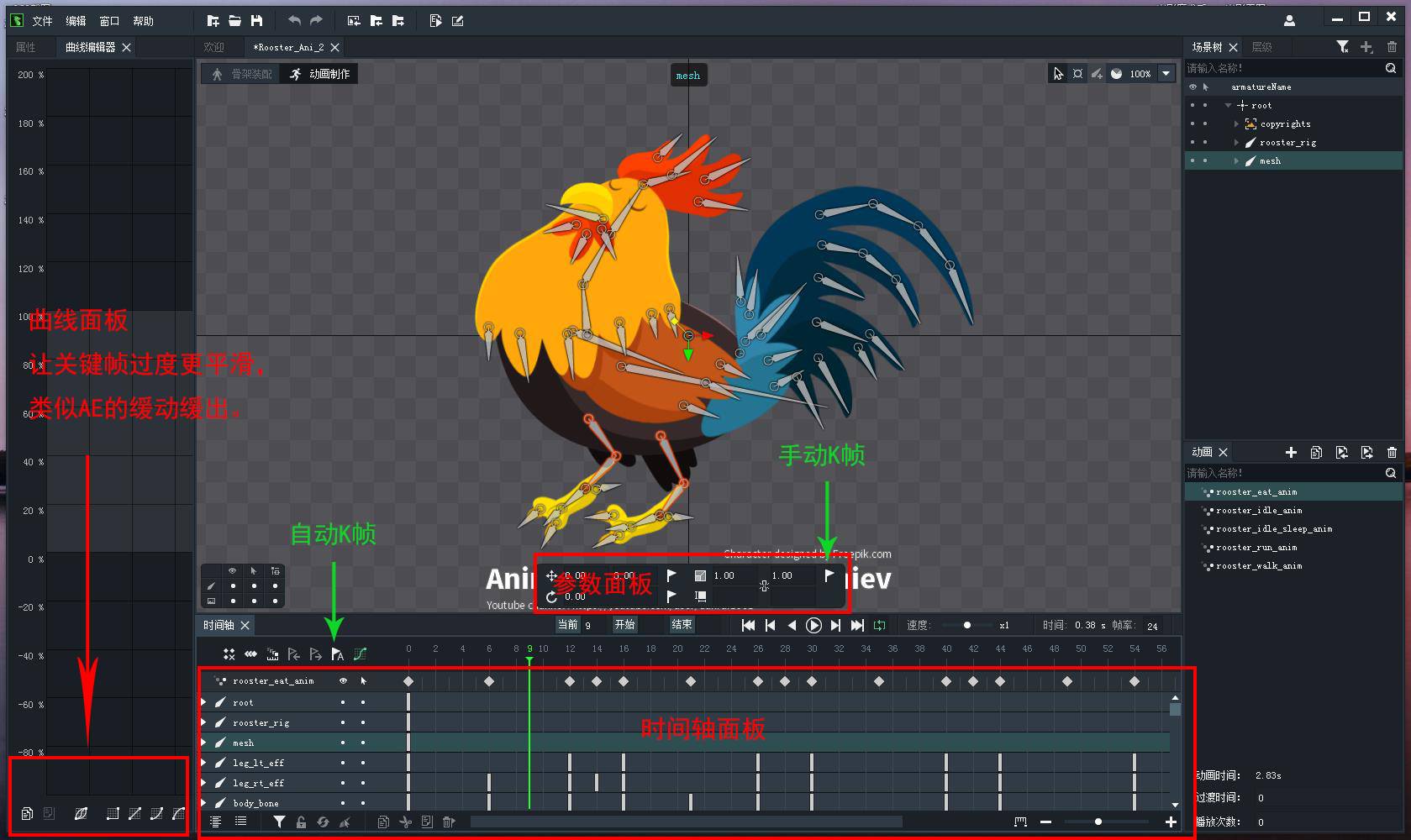Image resolution: width=1411 pixels, height=840 pixels.
Task: Cut keyframes with the scissors icon
Action: (x=405, y=822)
